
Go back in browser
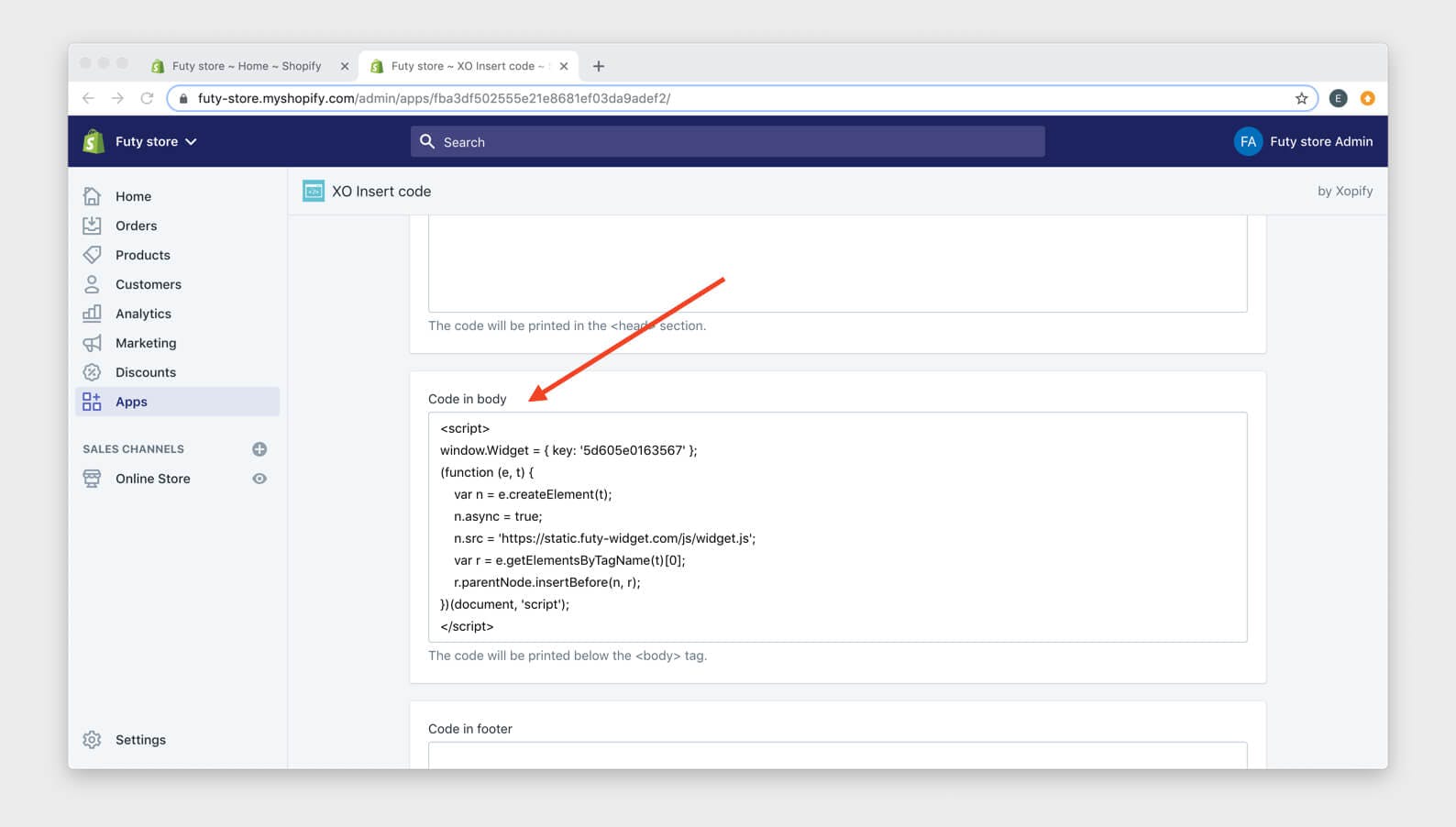point(88,98)
